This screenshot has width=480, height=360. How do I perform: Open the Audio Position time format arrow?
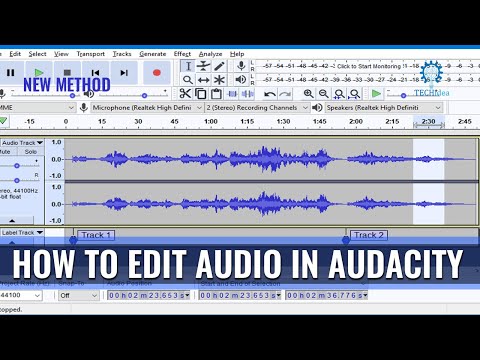pyautogui.click(x=187, y=295)
